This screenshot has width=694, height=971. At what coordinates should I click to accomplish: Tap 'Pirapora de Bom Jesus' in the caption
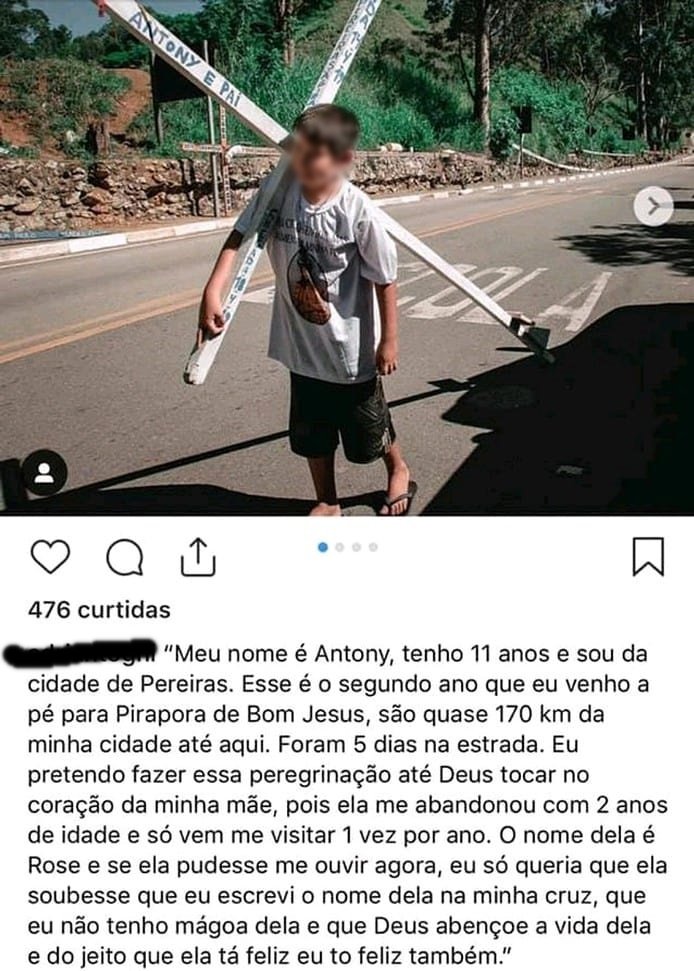(240, 714)
